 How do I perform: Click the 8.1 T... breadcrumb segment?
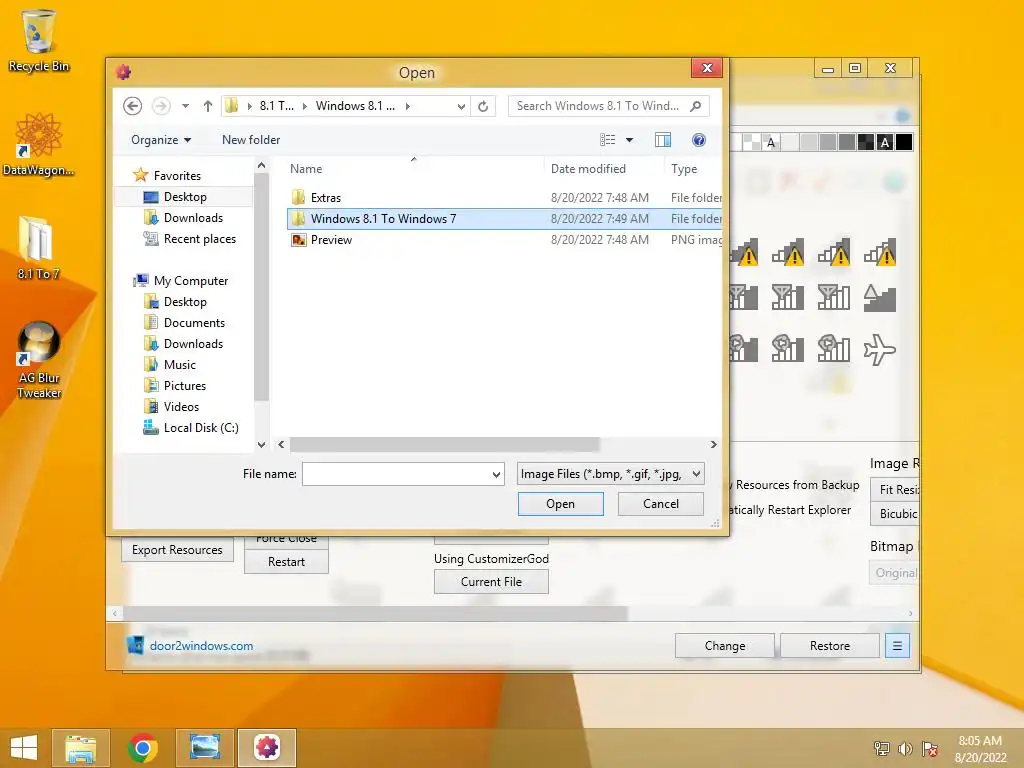click(x=276, y=106)
